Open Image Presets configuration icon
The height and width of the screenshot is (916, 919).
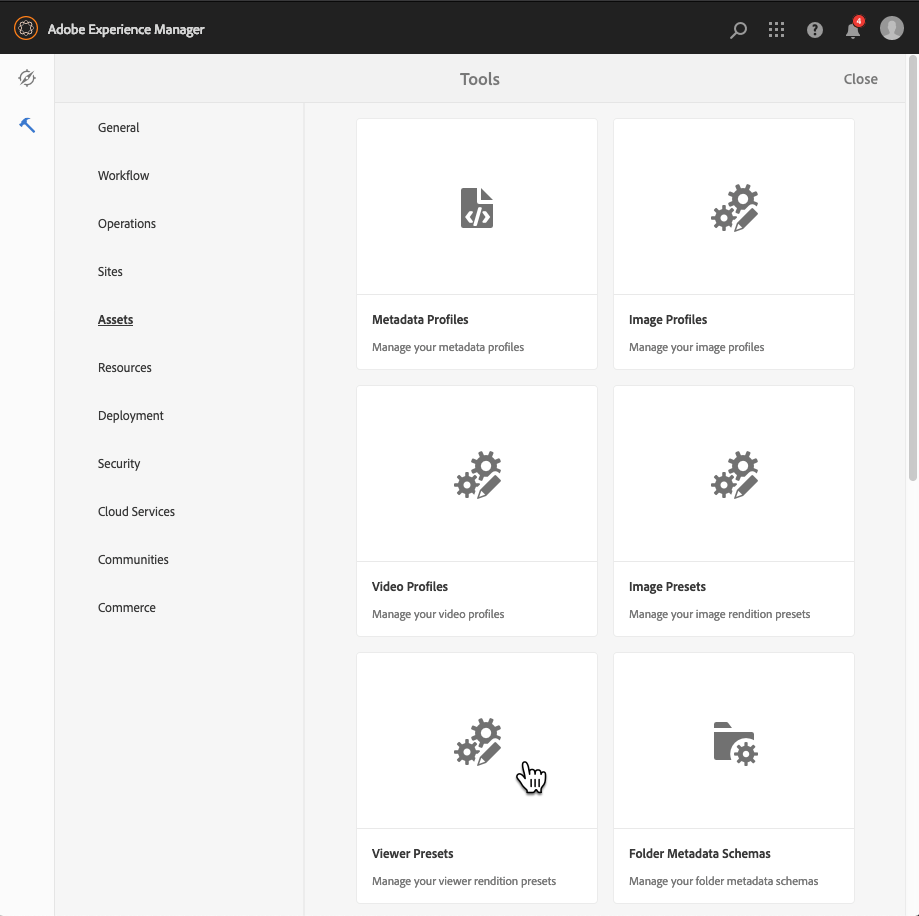tap(733, 474)
